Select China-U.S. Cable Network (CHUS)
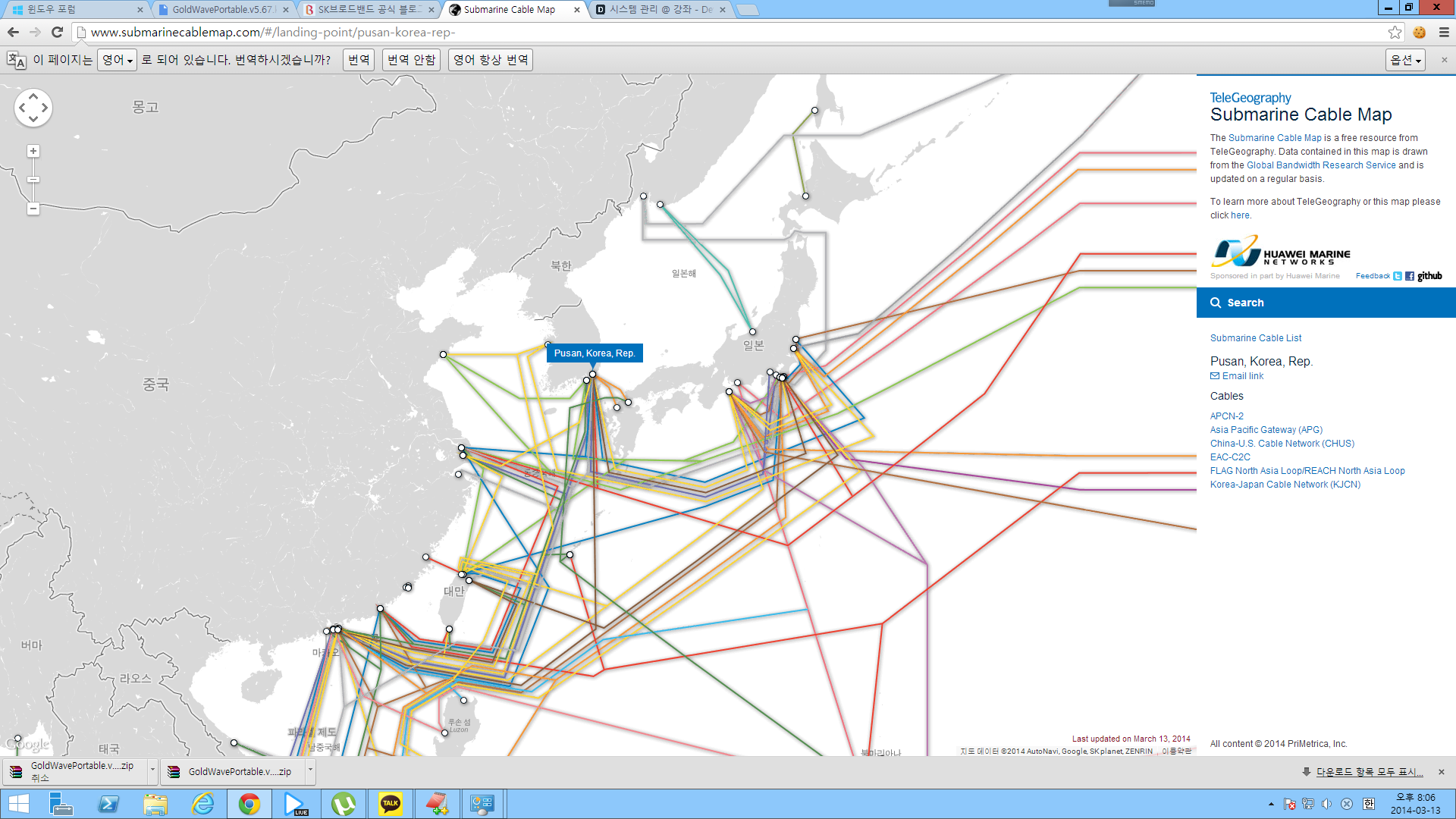Screen dimensions: 1456x819 (1282, 444)
